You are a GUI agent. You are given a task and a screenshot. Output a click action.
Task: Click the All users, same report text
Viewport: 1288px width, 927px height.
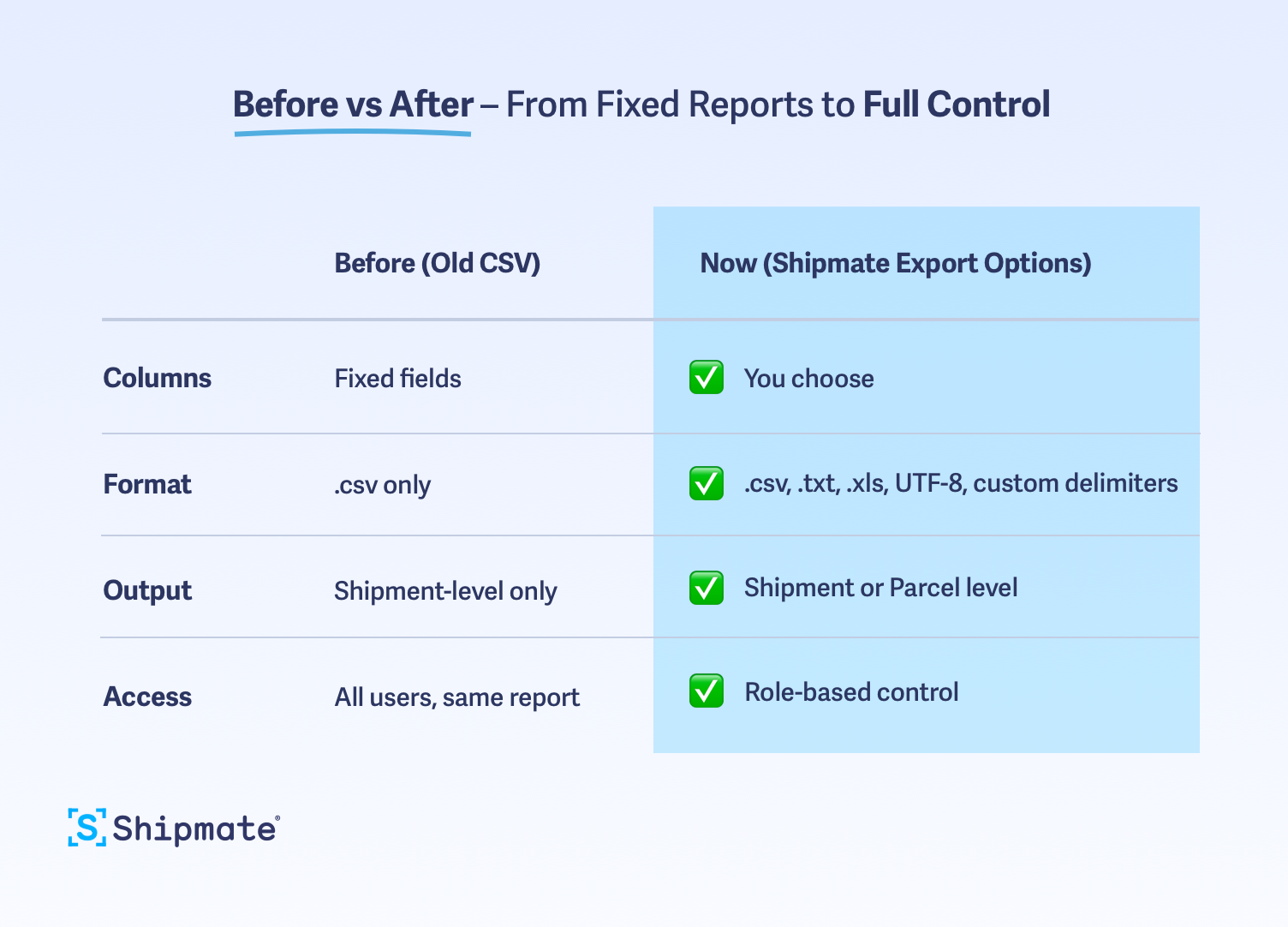[x=456, y=697]
